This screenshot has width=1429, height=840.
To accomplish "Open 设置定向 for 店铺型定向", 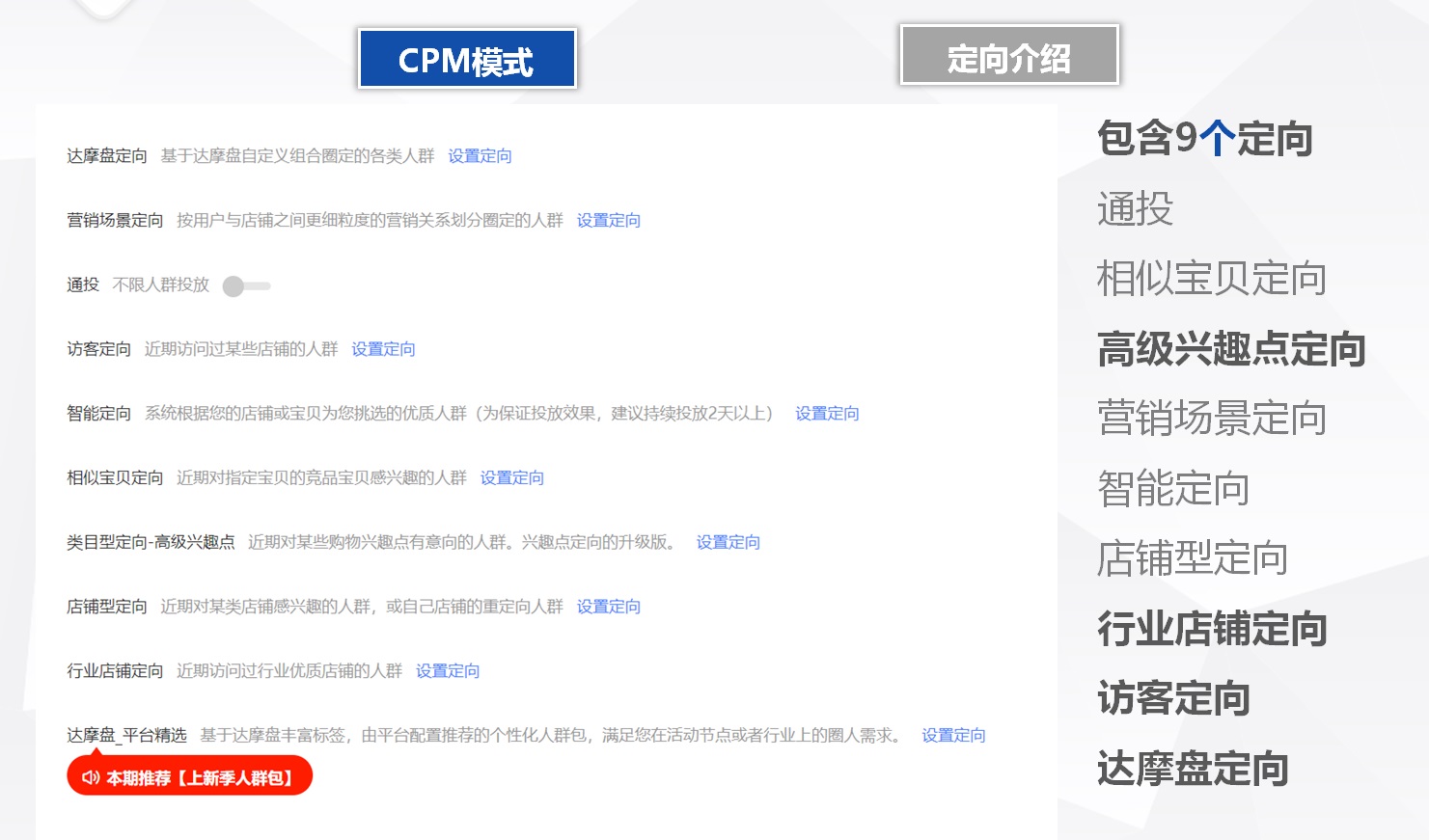I will pyautogui.click(x=609, y=607).
